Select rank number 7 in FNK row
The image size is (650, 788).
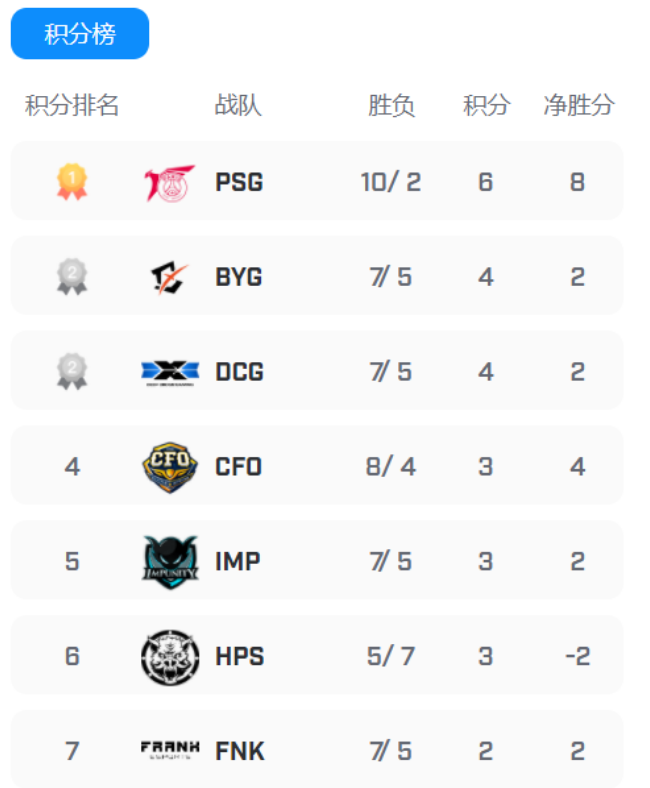[72, 751]
